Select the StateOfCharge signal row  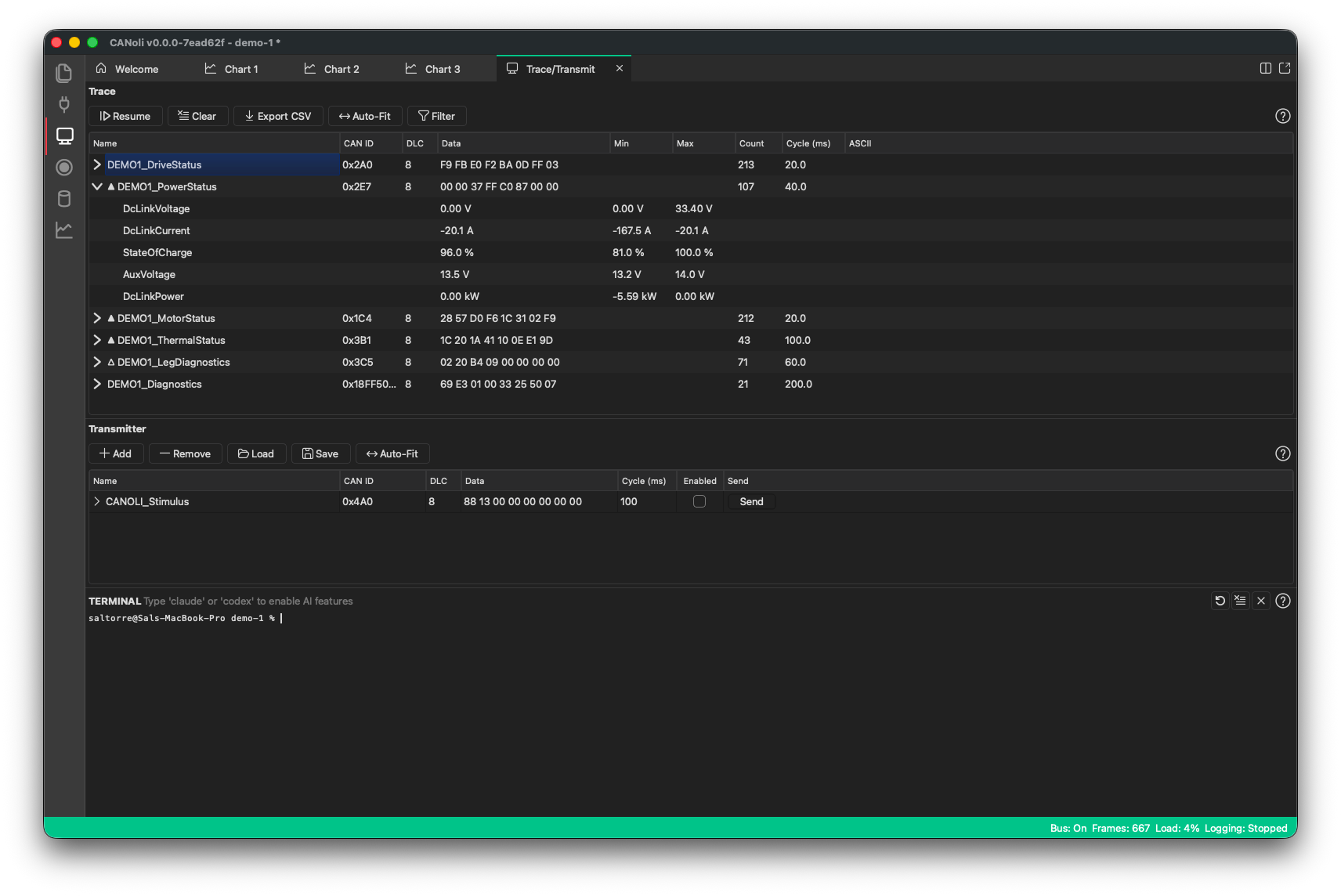(x=690, y=252)
